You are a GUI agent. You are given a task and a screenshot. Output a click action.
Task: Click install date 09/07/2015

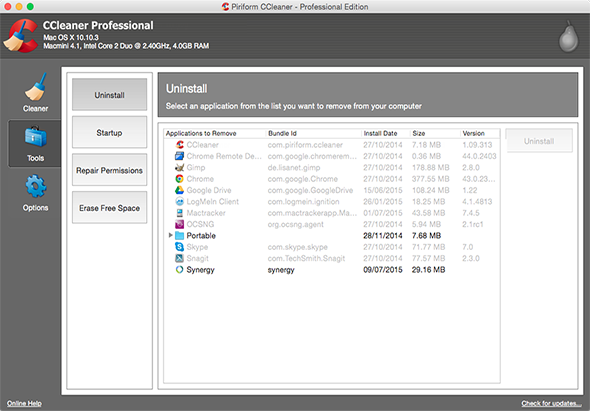(383, 269)
